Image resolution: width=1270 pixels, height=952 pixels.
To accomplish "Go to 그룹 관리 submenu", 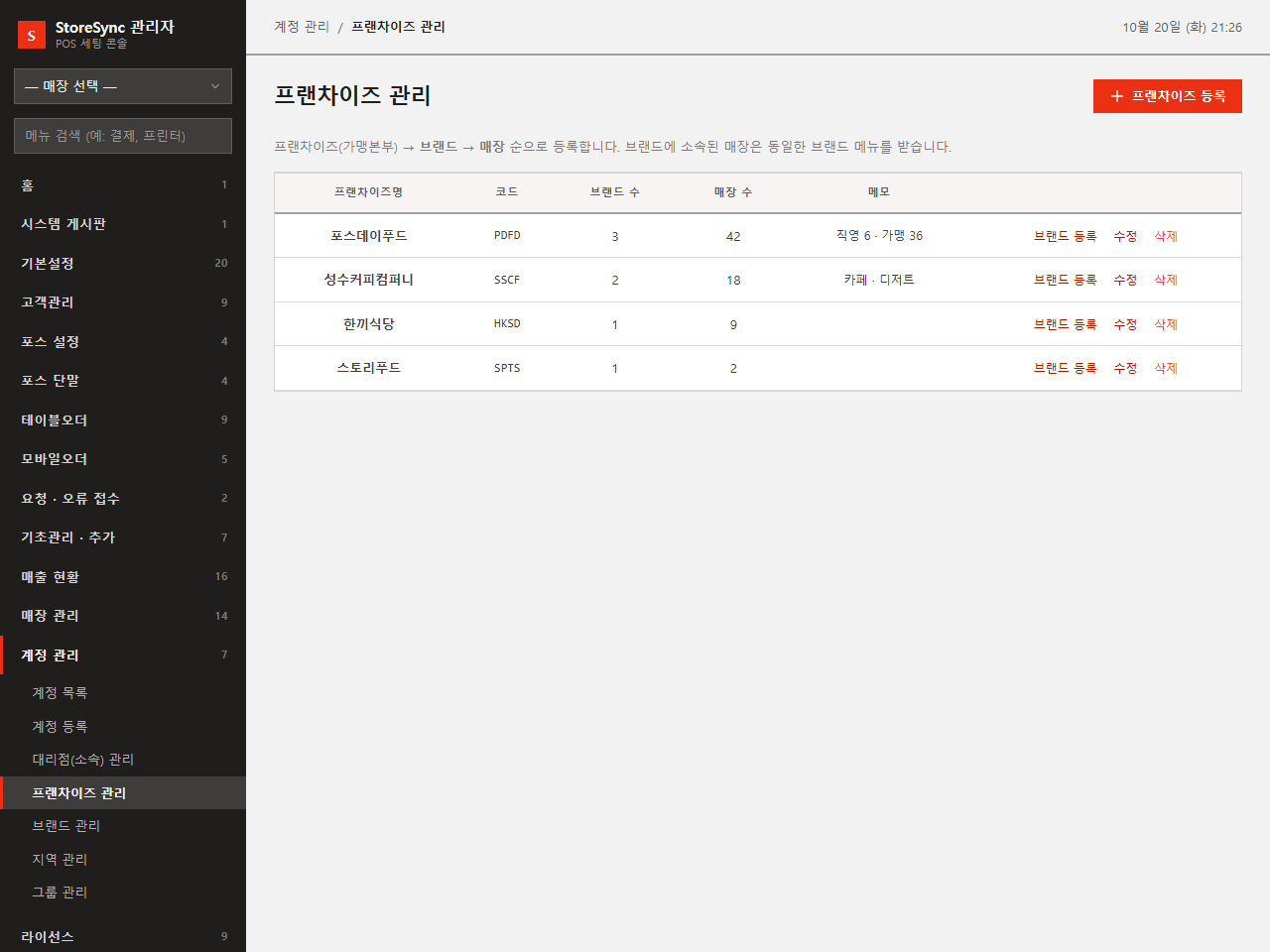I will coord(123,892).
